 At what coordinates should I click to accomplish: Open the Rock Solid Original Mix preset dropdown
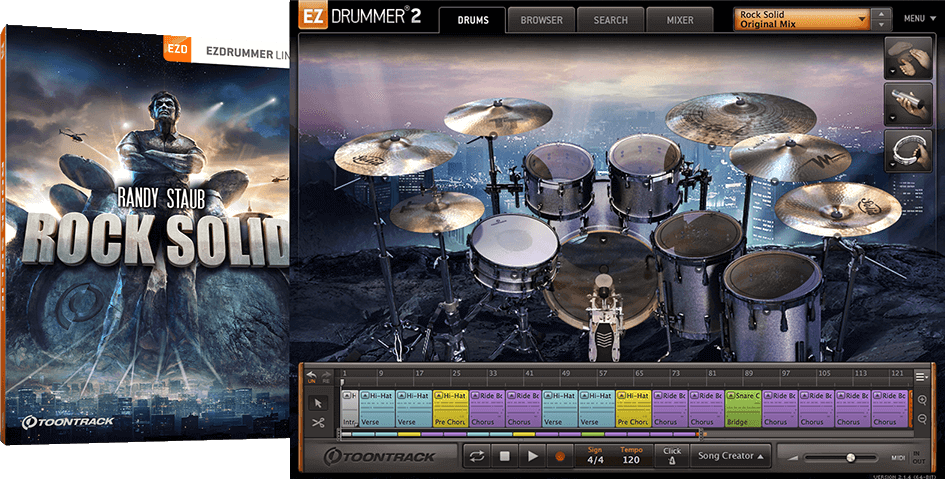coord(802,19)
